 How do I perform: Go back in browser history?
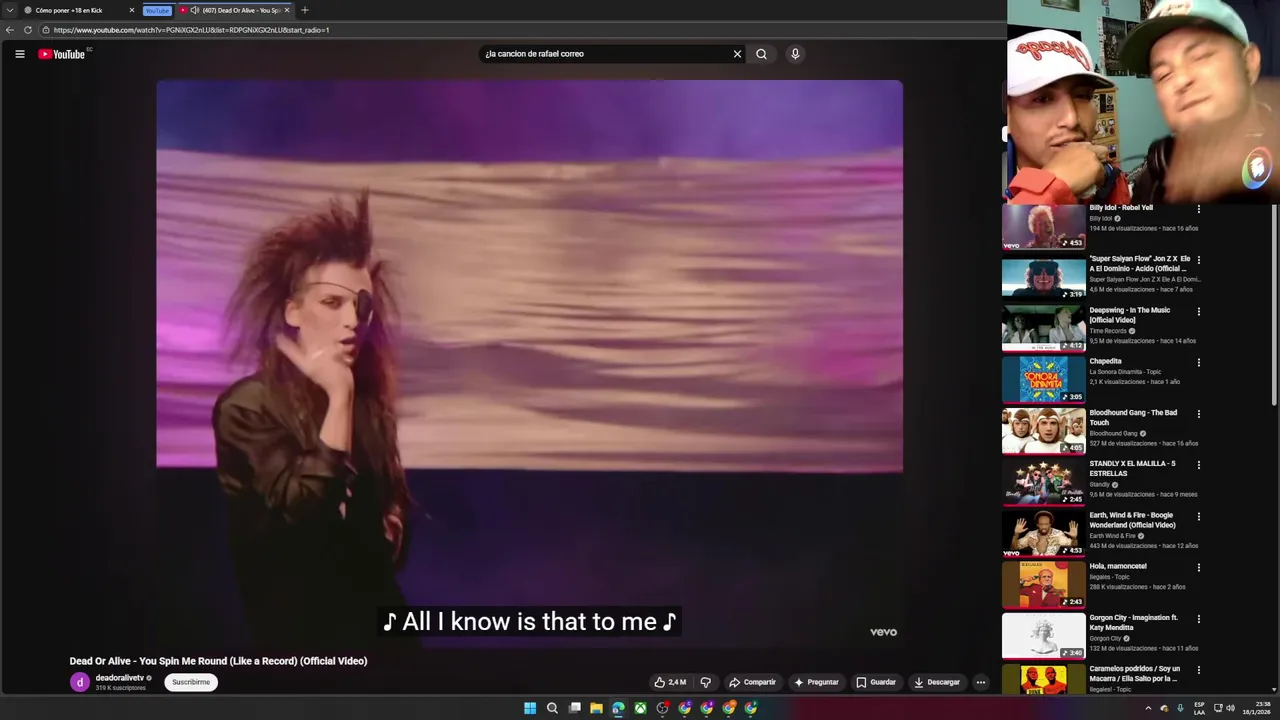(x=10, y=30)
